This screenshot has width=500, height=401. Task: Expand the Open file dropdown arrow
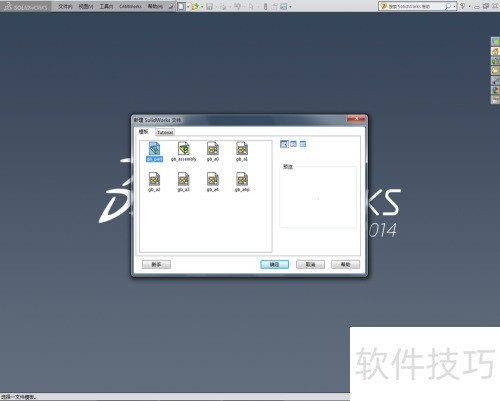click(202, 7)
